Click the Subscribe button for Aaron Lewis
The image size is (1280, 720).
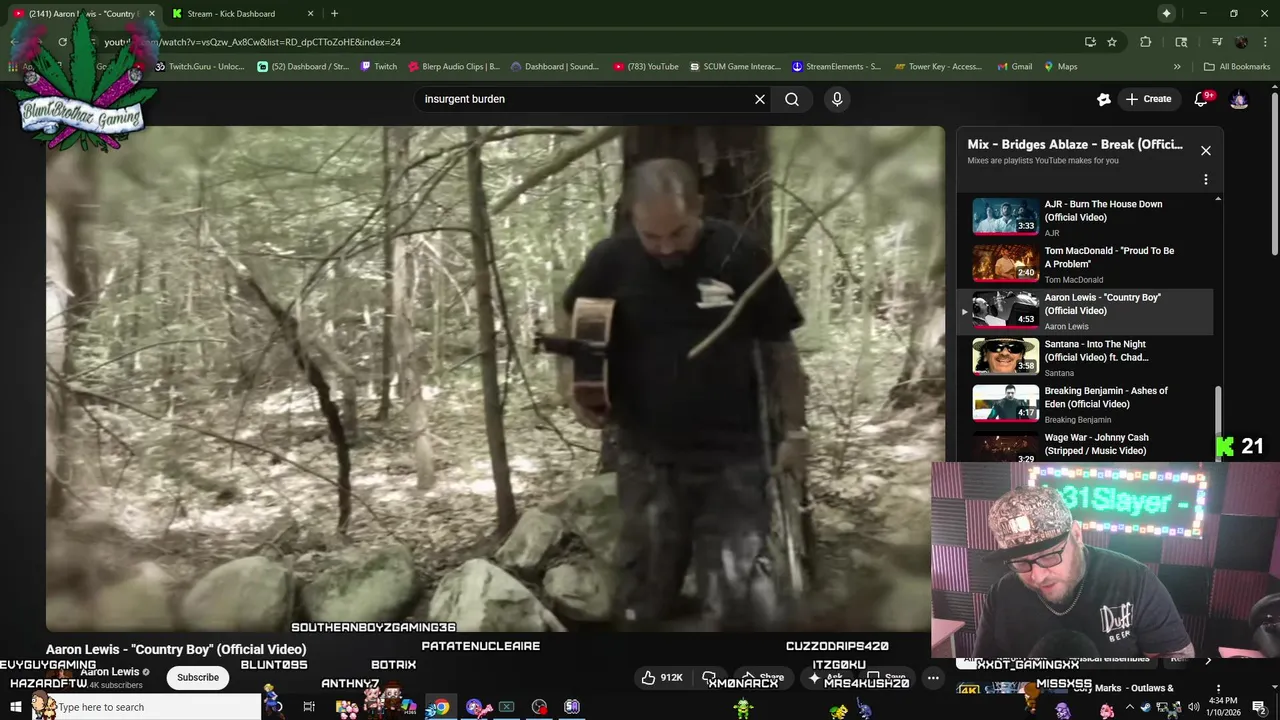(198, 677)
